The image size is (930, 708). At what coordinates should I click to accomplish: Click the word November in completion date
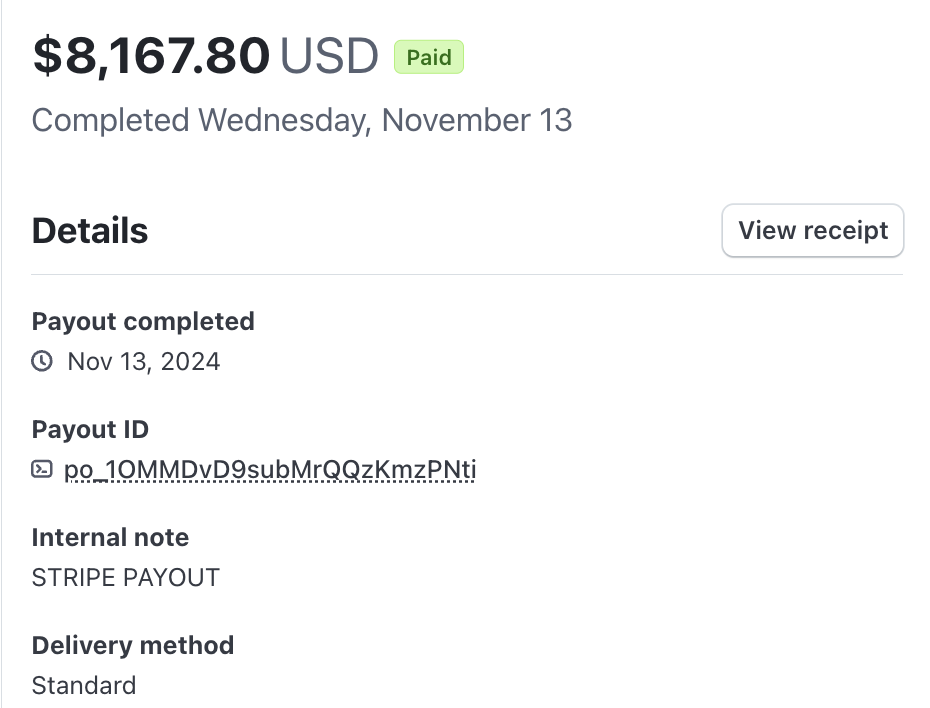click(456, 120)
